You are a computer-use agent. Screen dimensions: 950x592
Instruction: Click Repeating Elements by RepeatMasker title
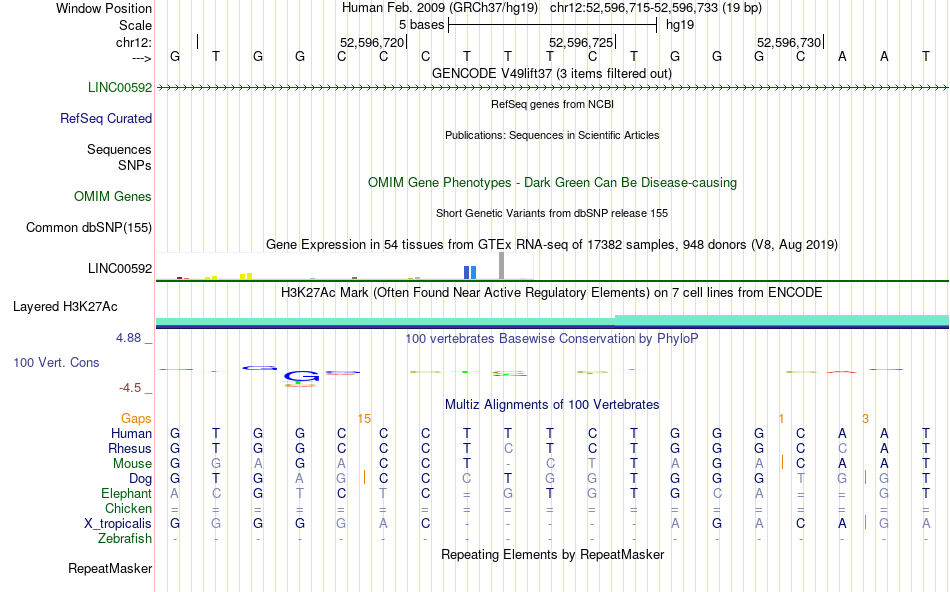pos(552,554)
